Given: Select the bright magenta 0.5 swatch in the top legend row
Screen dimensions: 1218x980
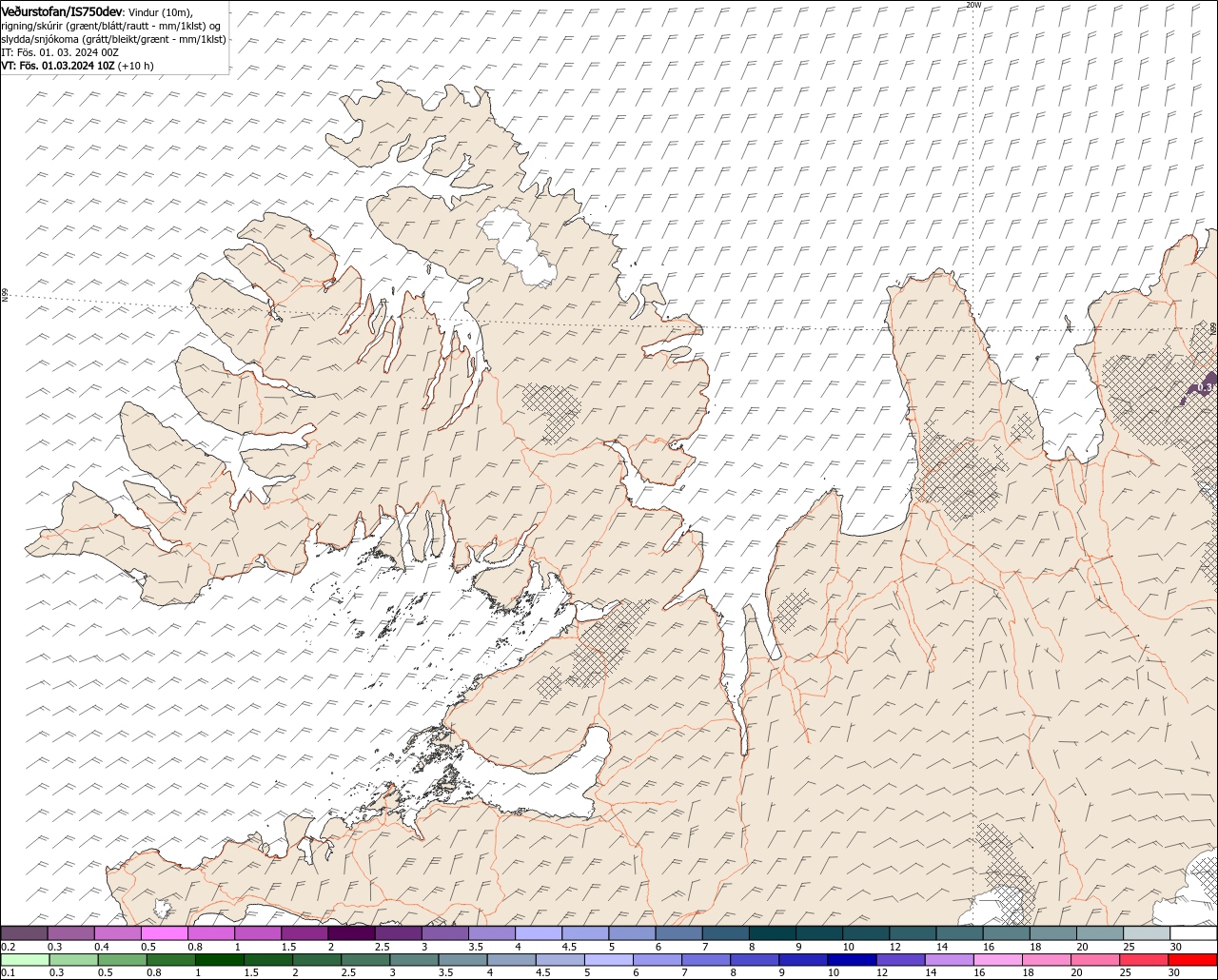Looking at the screenshot, I should tap(165, 933).
